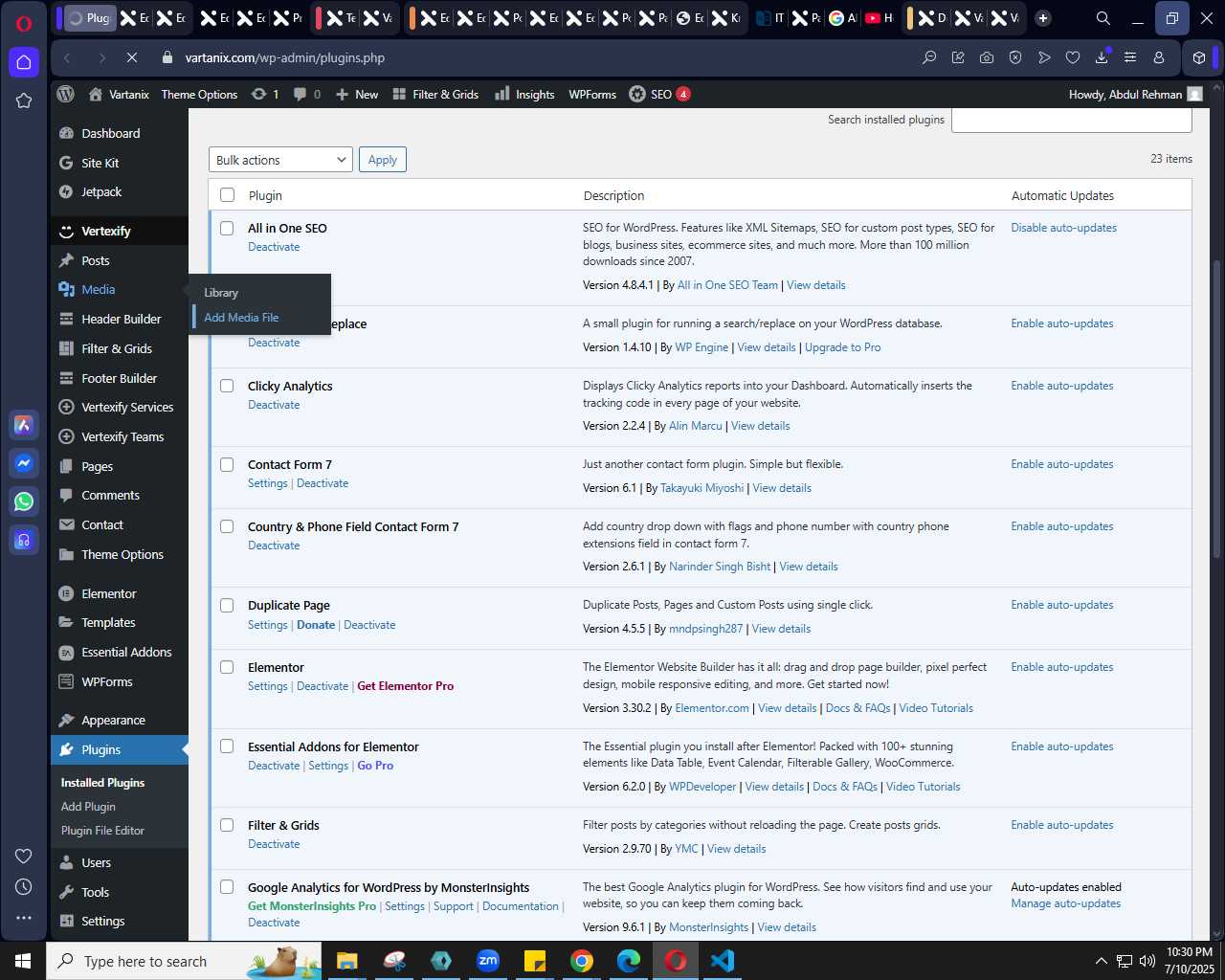Open Tools menu in sidebar
This screenshot has width=1225, height=980.
96,892
